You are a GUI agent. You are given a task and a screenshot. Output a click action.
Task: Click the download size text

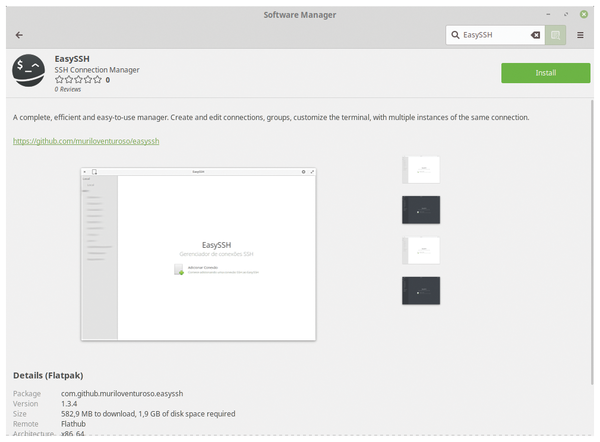pyautogui.click(x=148, y=414)
